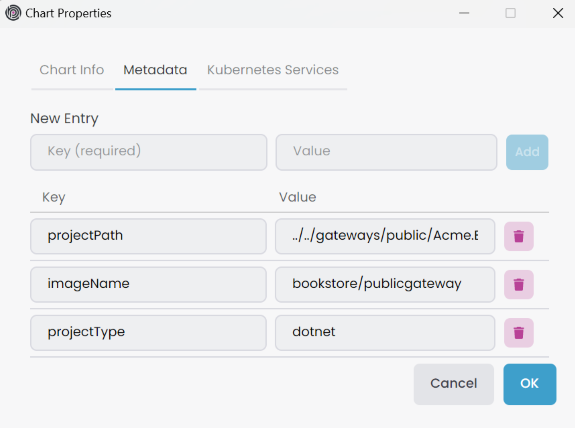Edit the imageName key field

(x=149, y=285)
